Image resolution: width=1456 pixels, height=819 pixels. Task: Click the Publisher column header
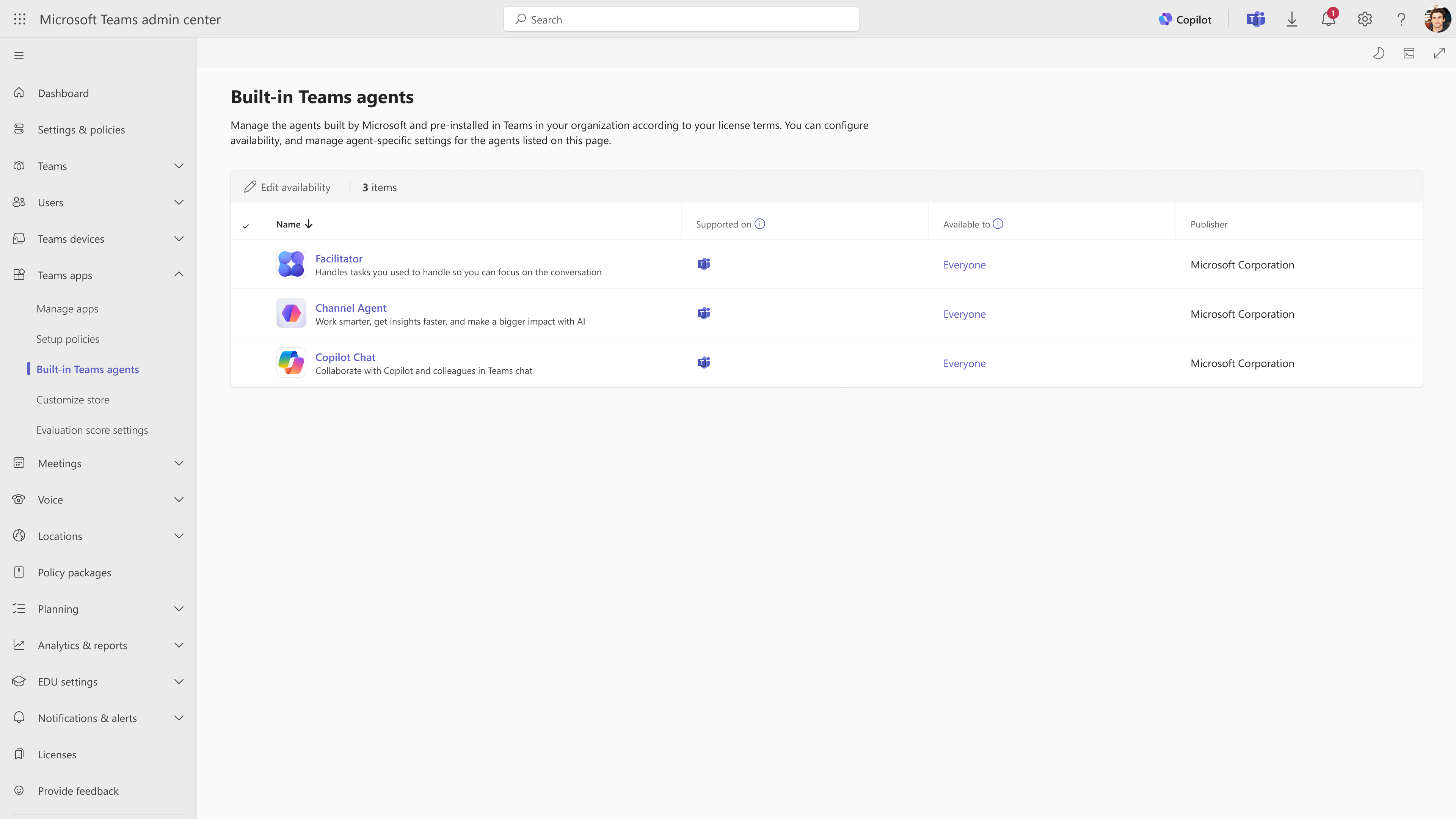coord(1208,224)
